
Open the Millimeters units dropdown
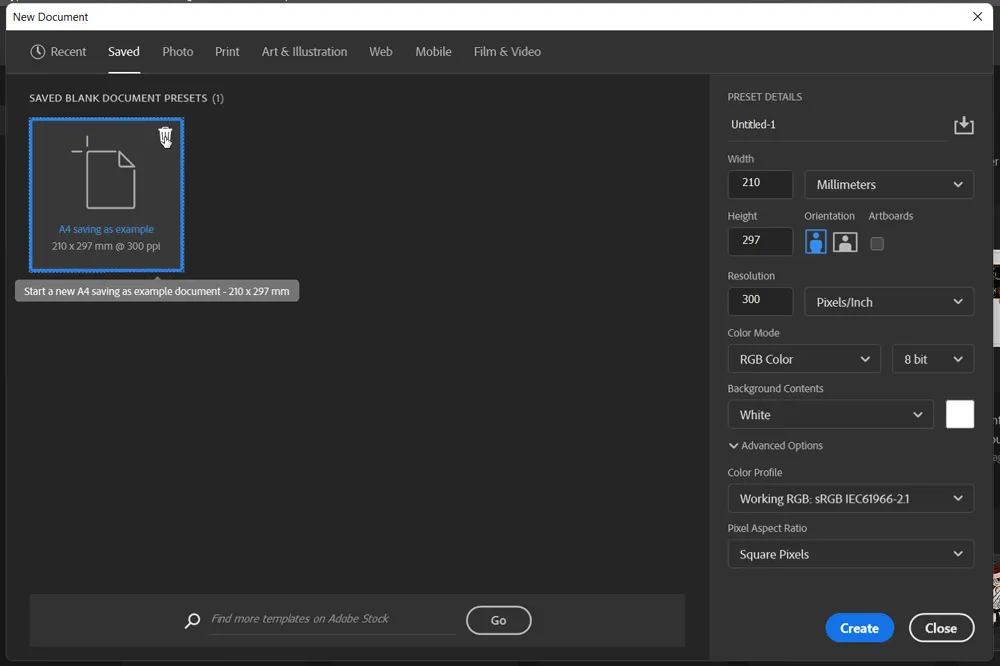888,185
